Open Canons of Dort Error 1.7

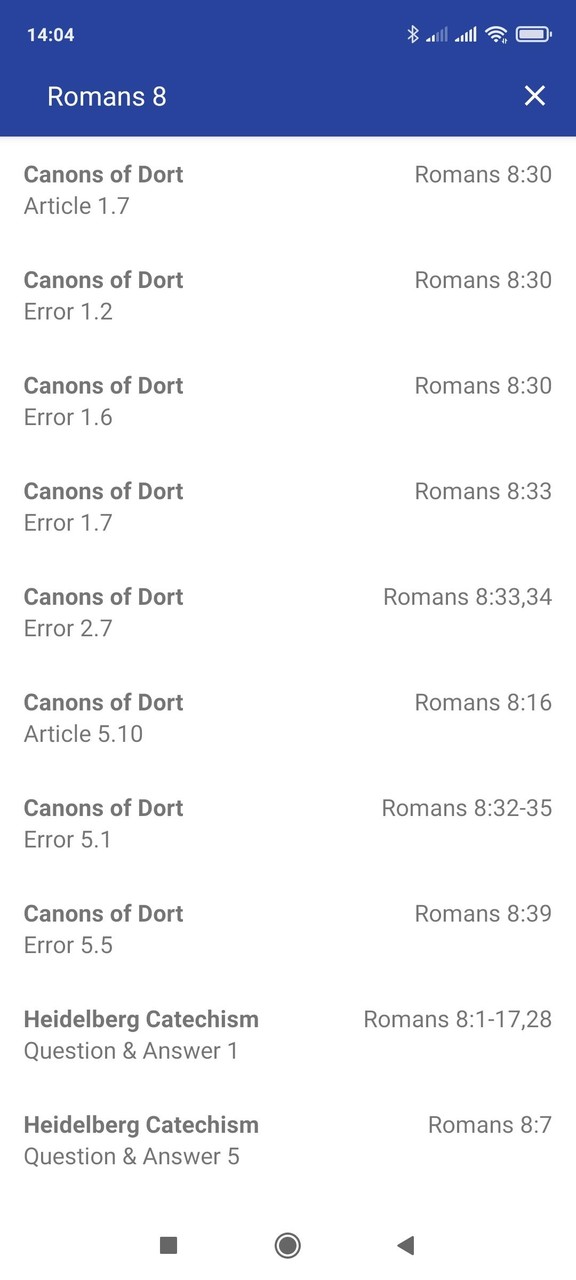coord(288,506)
